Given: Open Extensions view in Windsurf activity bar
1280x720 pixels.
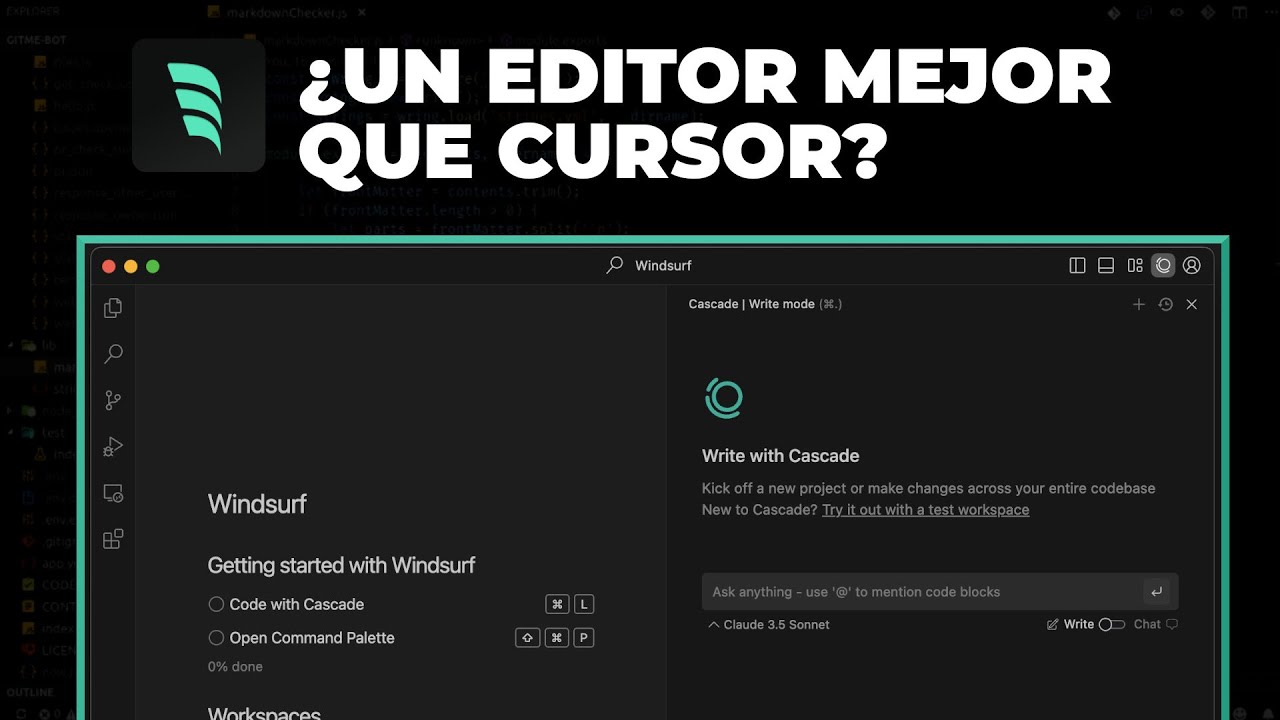Looking at the screenshot, I should [113, 540].
